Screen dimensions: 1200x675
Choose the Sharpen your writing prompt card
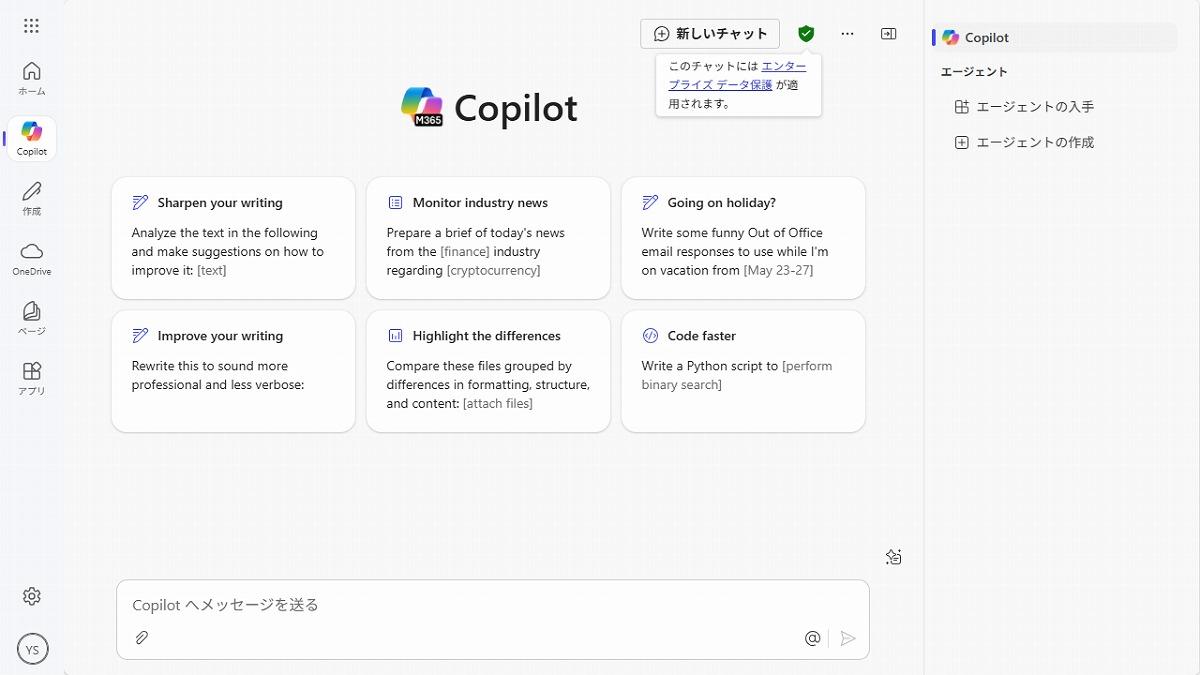(233, 238)
